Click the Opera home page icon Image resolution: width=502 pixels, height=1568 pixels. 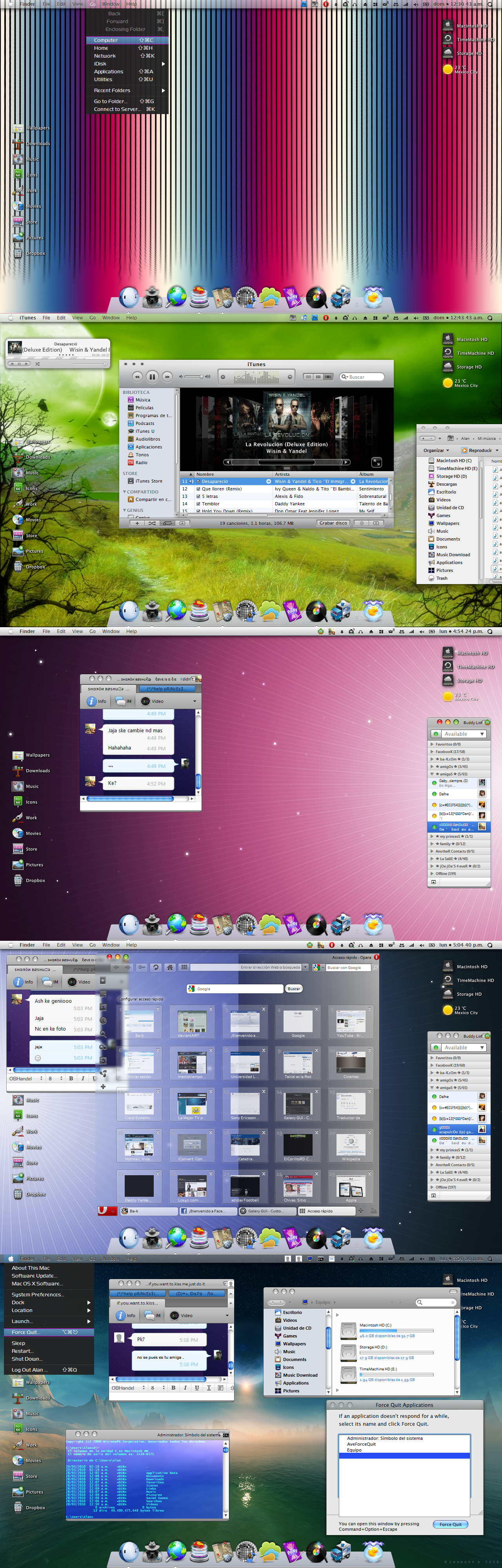[x=170, y=967]
